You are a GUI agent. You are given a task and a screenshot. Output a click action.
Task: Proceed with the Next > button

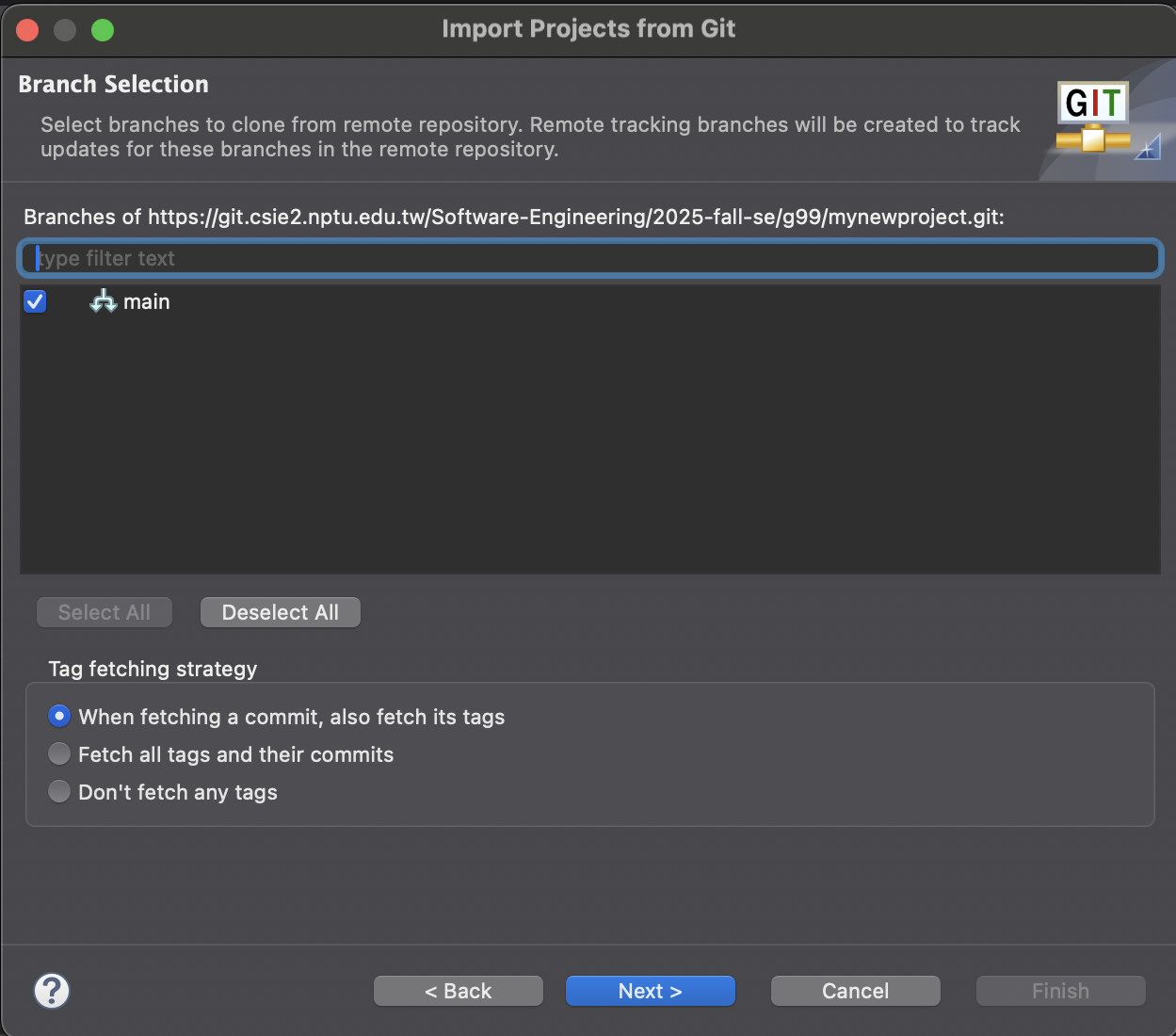click(x=650, y=991)
